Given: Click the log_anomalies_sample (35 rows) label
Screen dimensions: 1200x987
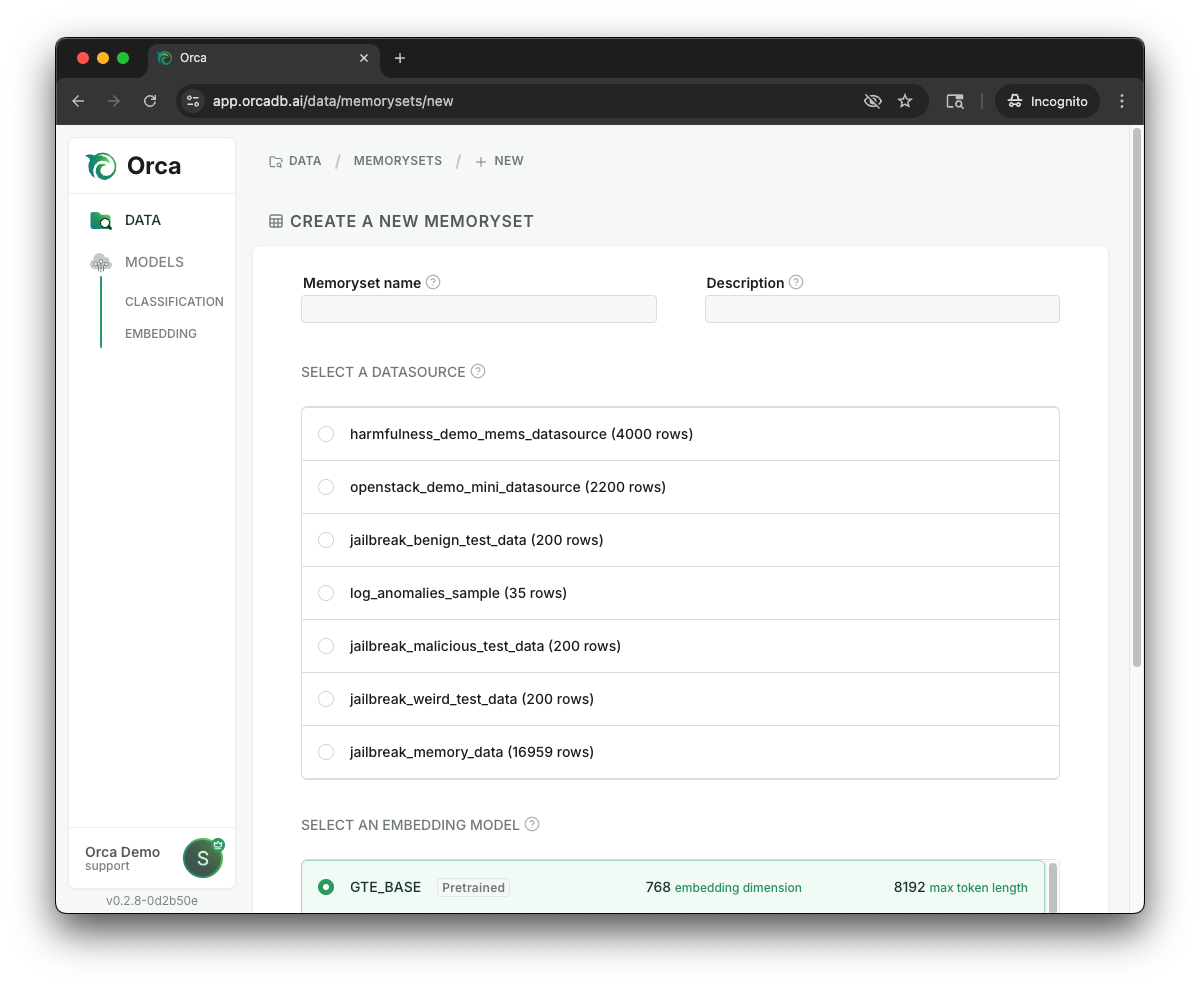Looking at the screenshot, I should tap(458, 593).
